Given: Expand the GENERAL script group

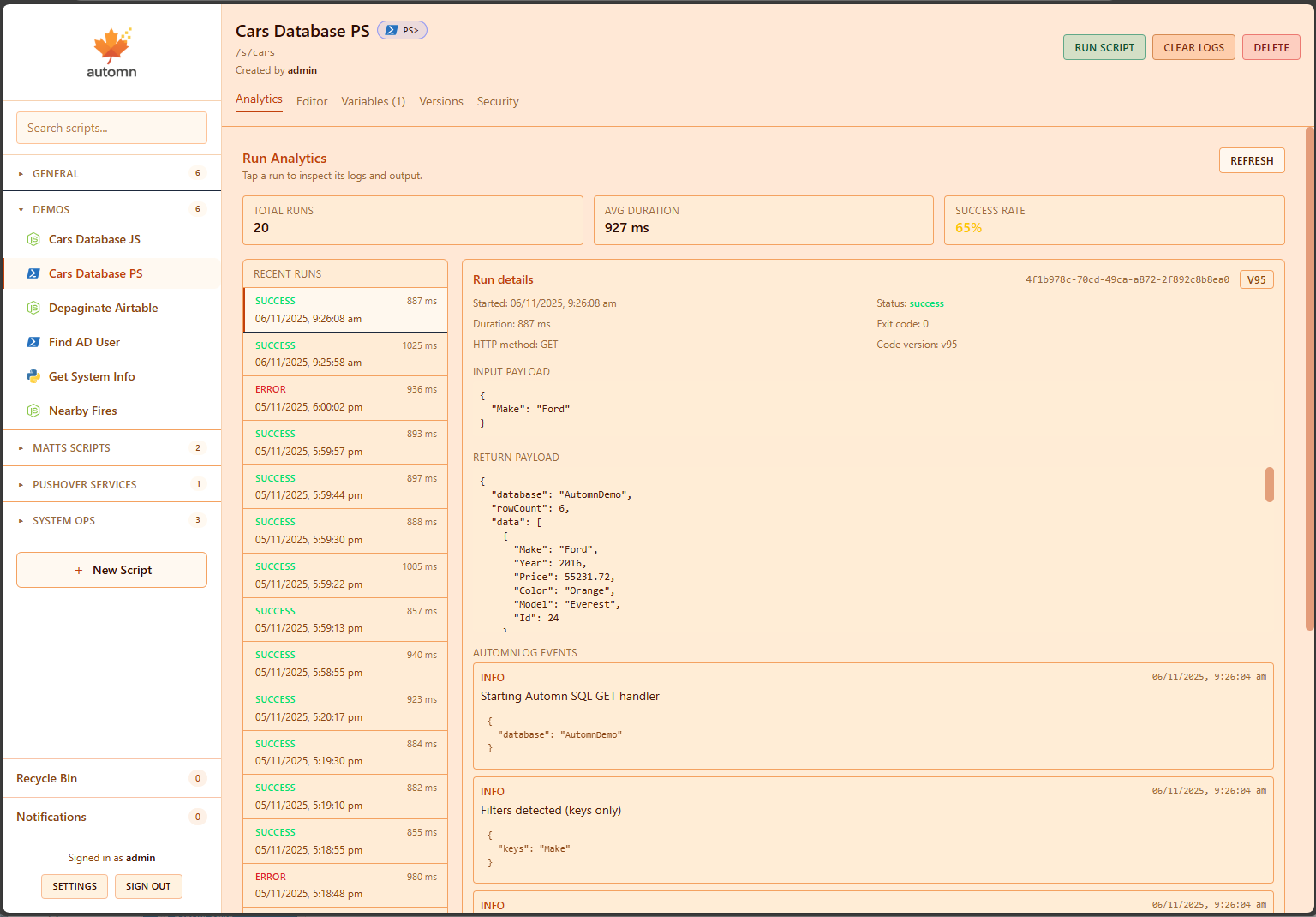Looking at the screenshot, I should point(111,173).
